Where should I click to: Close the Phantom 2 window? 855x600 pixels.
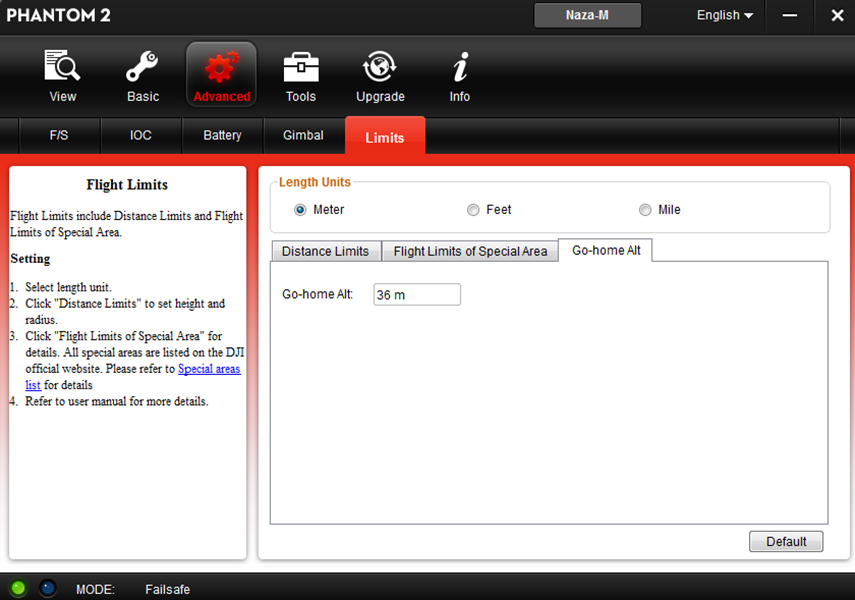837,16
